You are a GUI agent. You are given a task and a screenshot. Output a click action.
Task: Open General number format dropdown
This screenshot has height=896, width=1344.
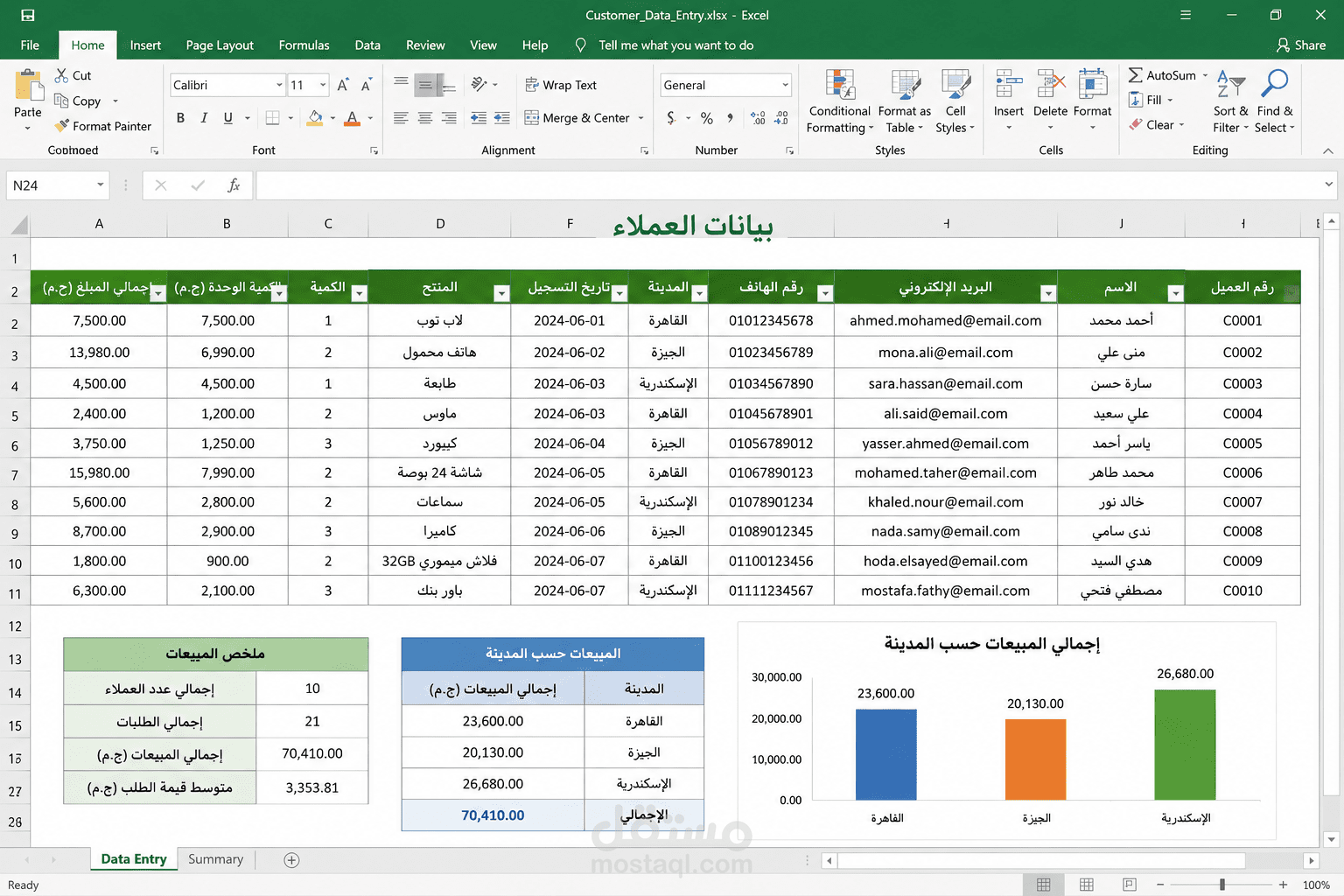(x=785, y=85)
